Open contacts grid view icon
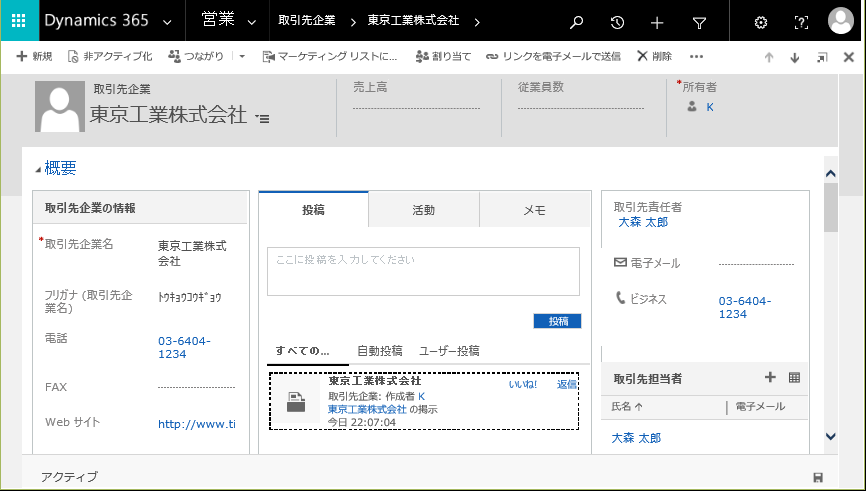The image size is (866, 491). pos(794,378)
